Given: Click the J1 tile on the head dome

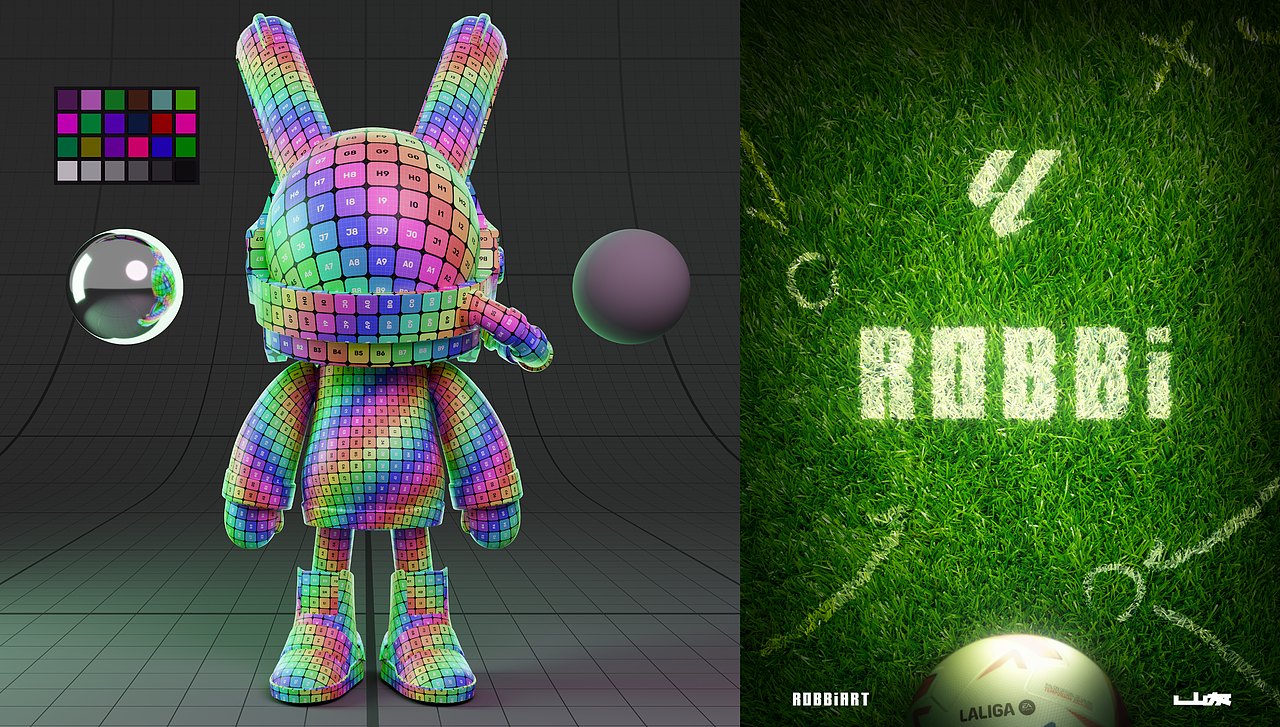Looking at the screenshot, I should [x=437, y=241].
